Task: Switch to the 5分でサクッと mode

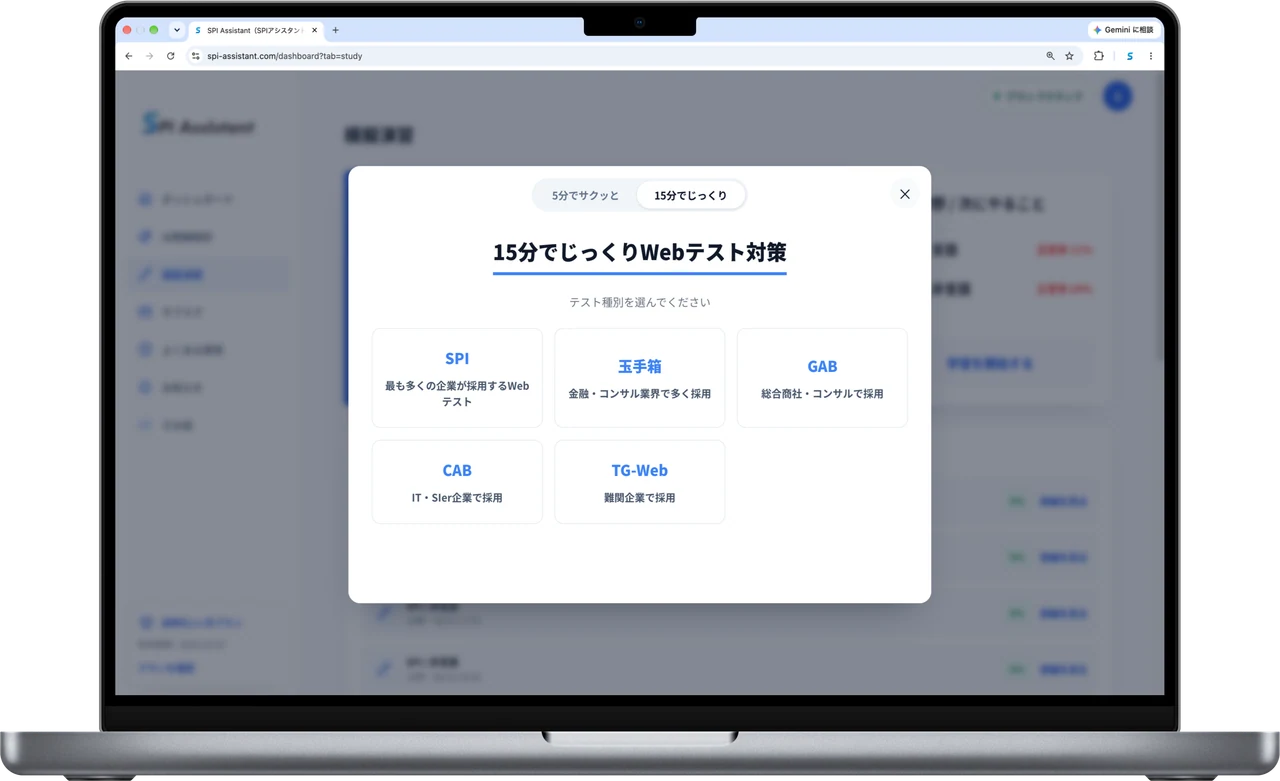Action: (x=586, y=195)
